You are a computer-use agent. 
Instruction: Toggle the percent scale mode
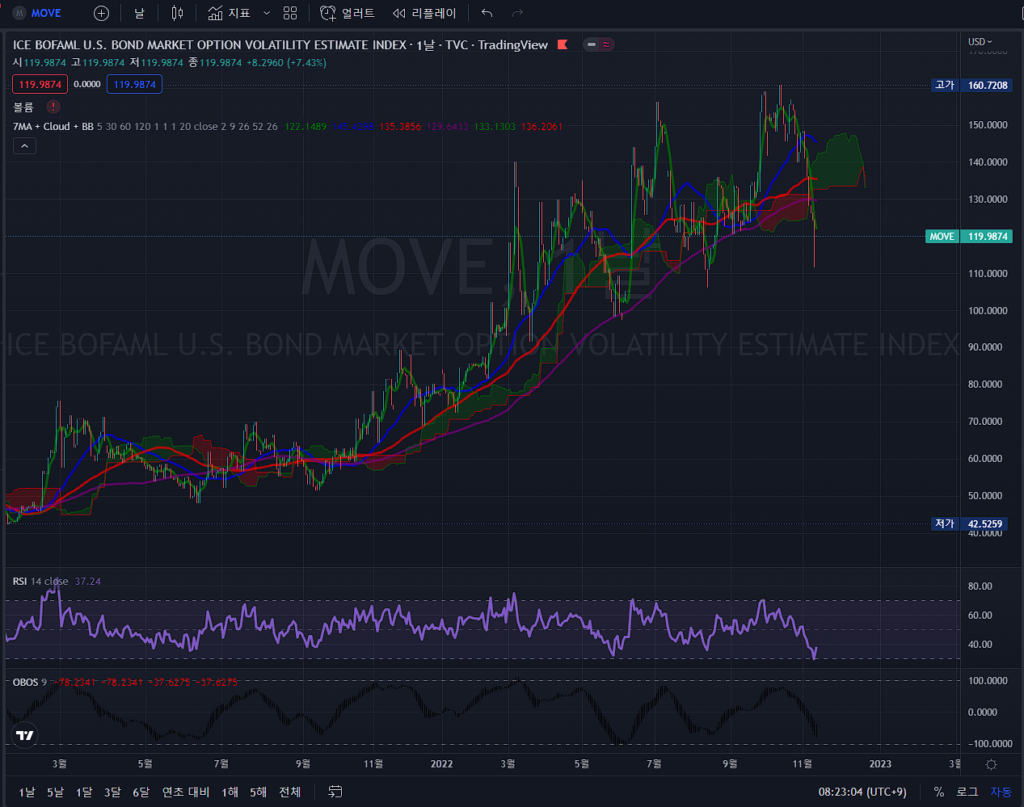coord(939,792)
